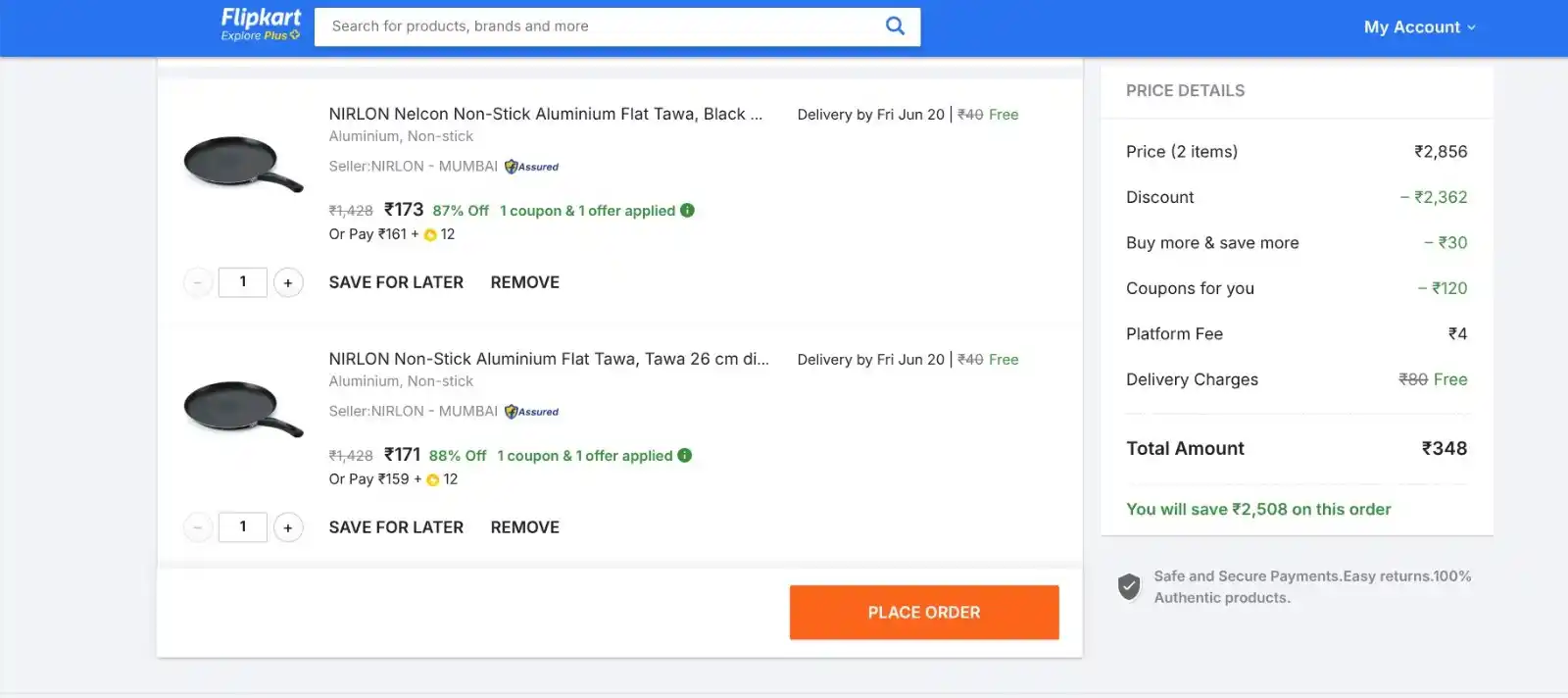Click Assured badge on 26 cm Tawa seller
The height and width of the screenshot is (698, 1568).
pos(532,412)
